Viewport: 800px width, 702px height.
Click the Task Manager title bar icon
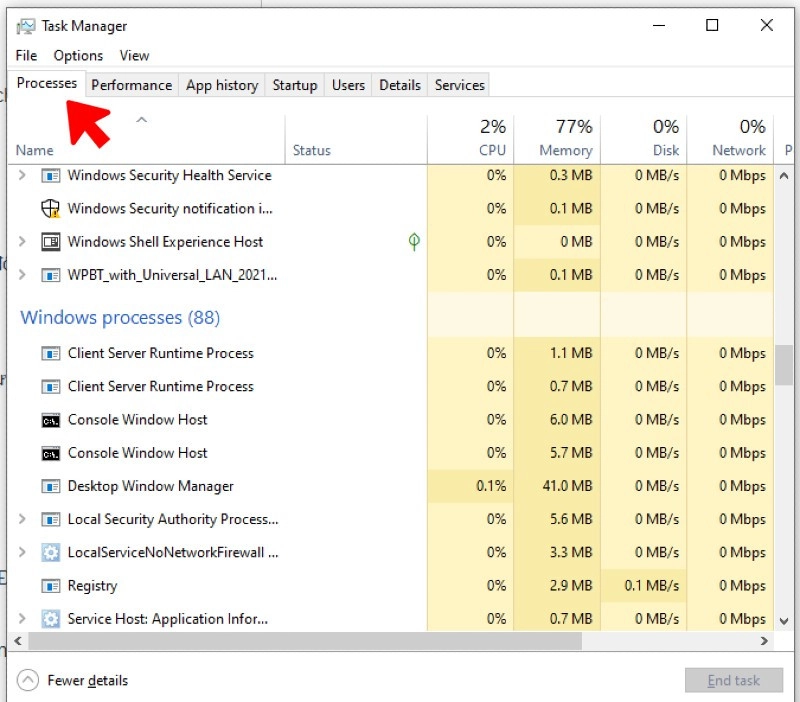pyautogui.click(x=26, y=26)
